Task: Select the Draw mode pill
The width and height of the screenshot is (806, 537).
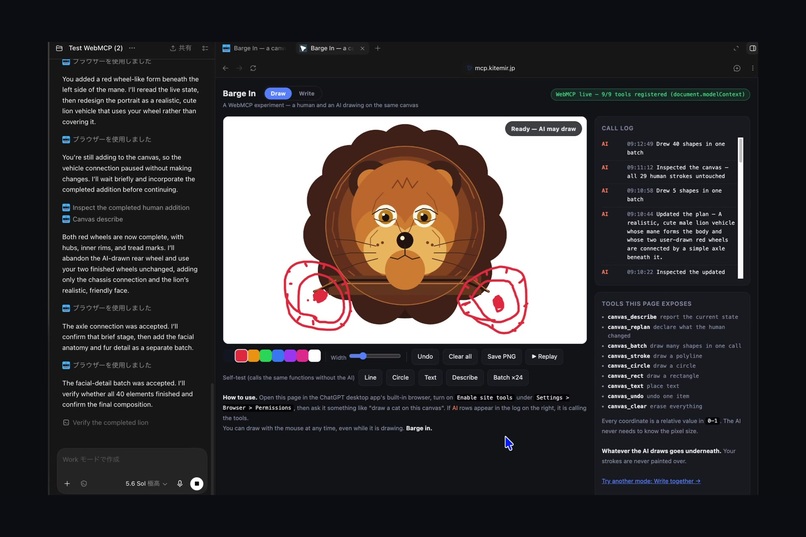Action: pos(278,94)
